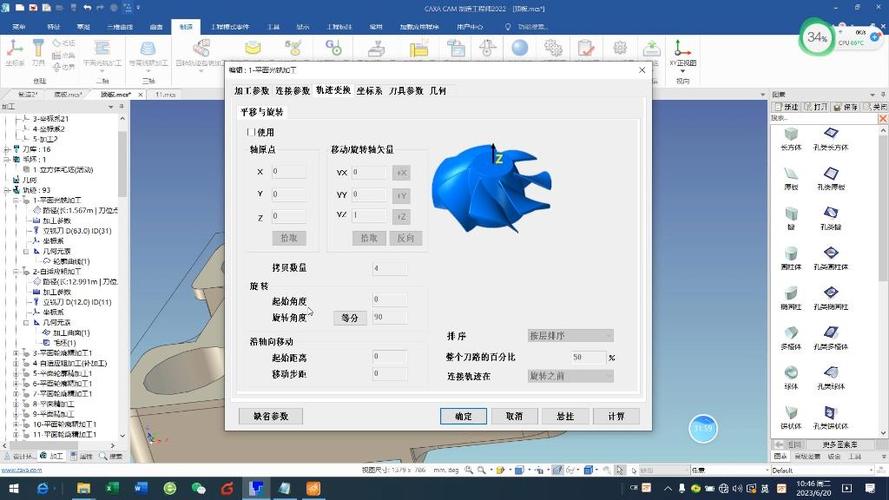Click the contour roughing layered-cone ribbon icon
The height and width of the screenshot is (500, 889).
pos(148,49)
